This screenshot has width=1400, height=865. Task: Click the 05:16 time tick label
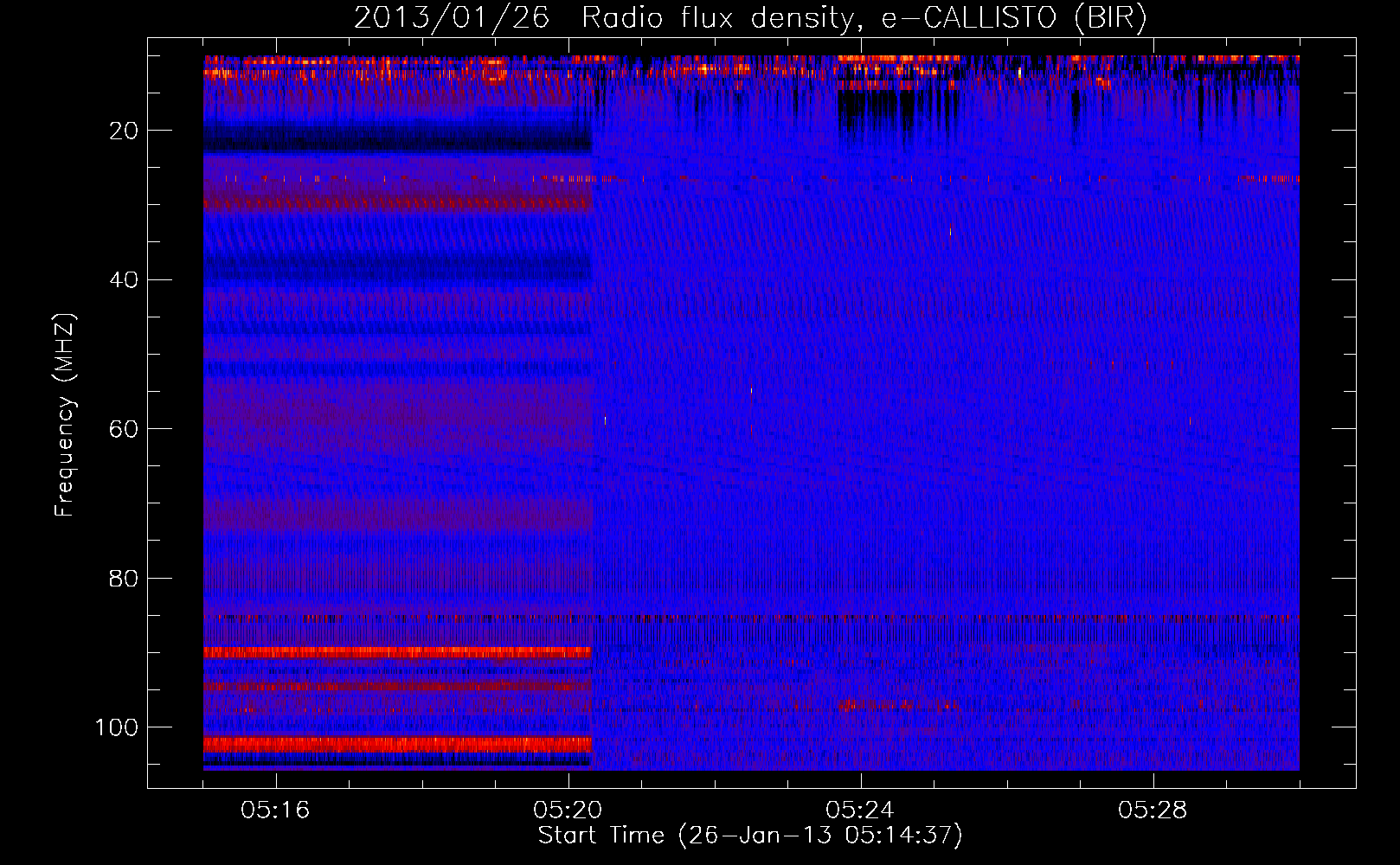(x=275, y=811)
